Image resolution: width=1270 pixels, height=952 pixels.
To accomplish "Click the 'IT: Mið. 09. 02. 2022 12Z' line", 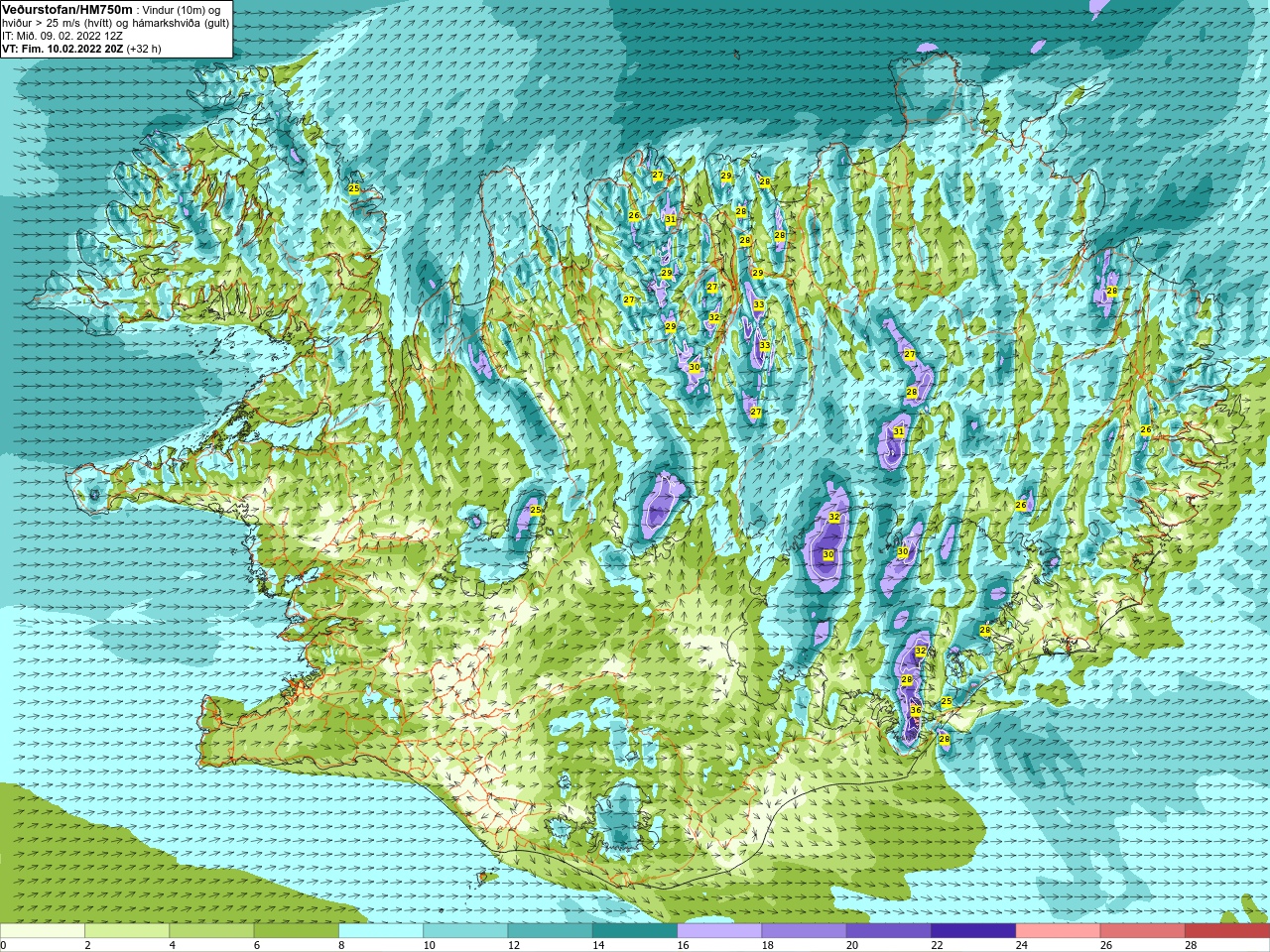I will pyautogui.click(x=63, y=36).
